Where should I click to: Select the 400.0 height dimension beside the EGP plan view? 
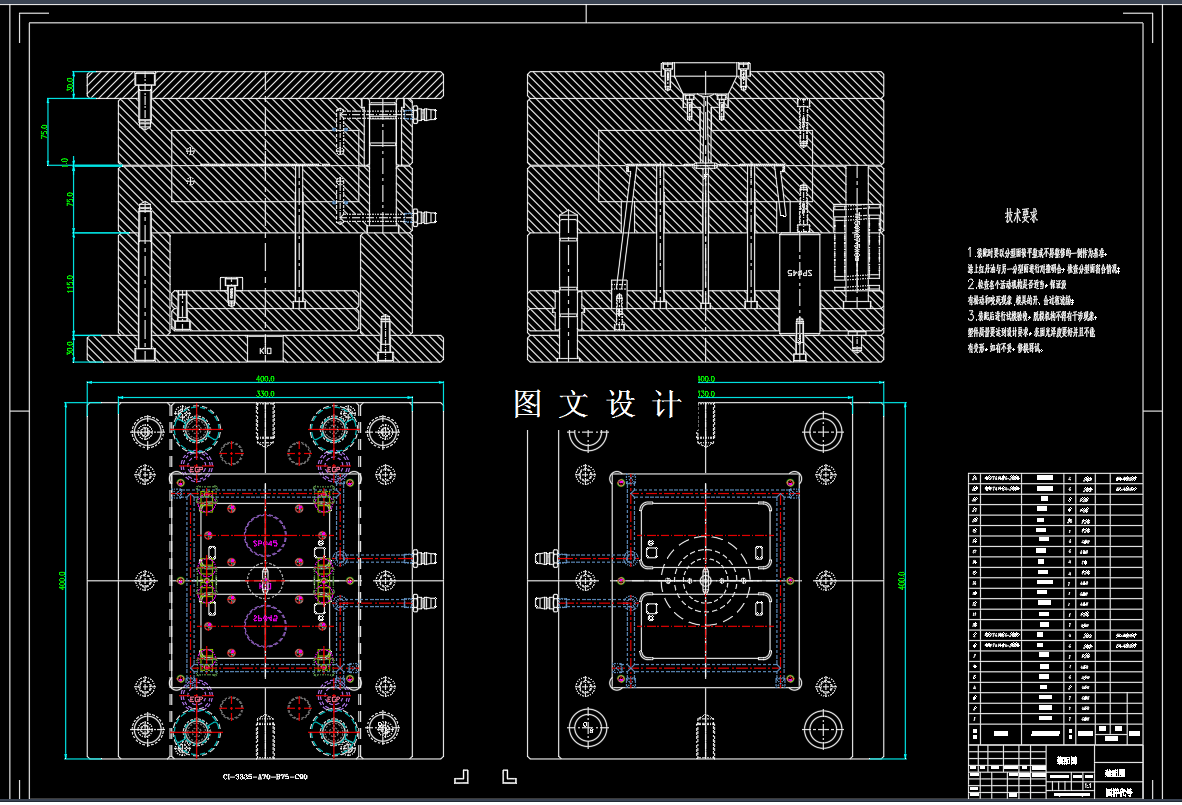click(x=63, y=580)
